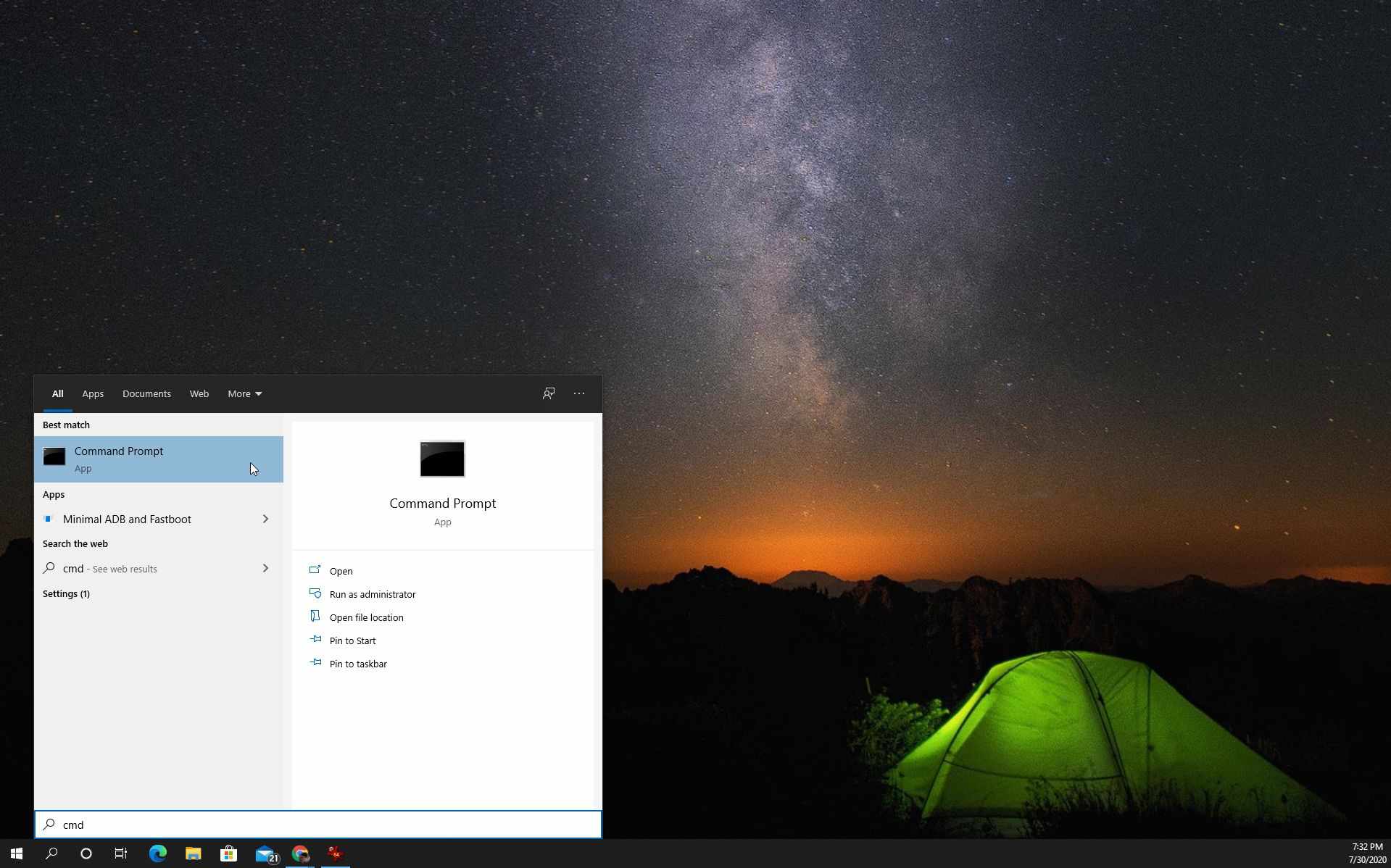Open the Mail app with 21 badge
Screen dimensions: 1391x868
[265, 854]
